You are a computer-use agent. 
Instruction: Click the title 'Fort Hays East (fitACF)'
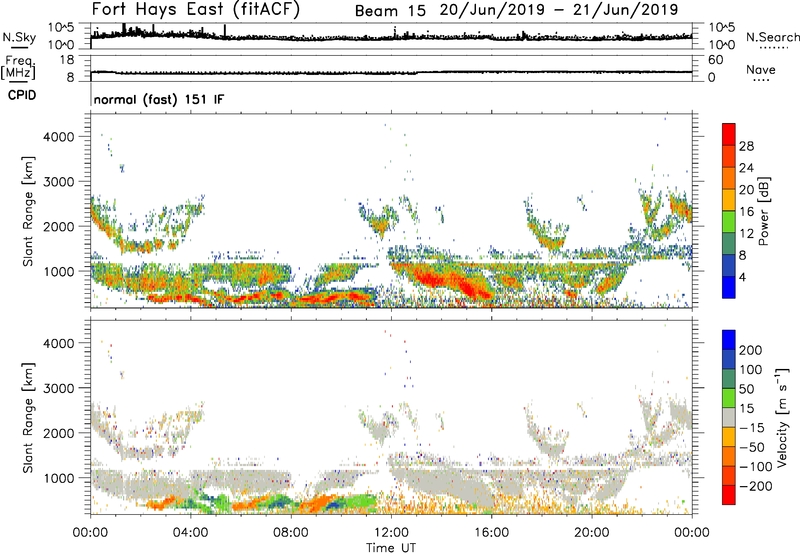(195, 9)
